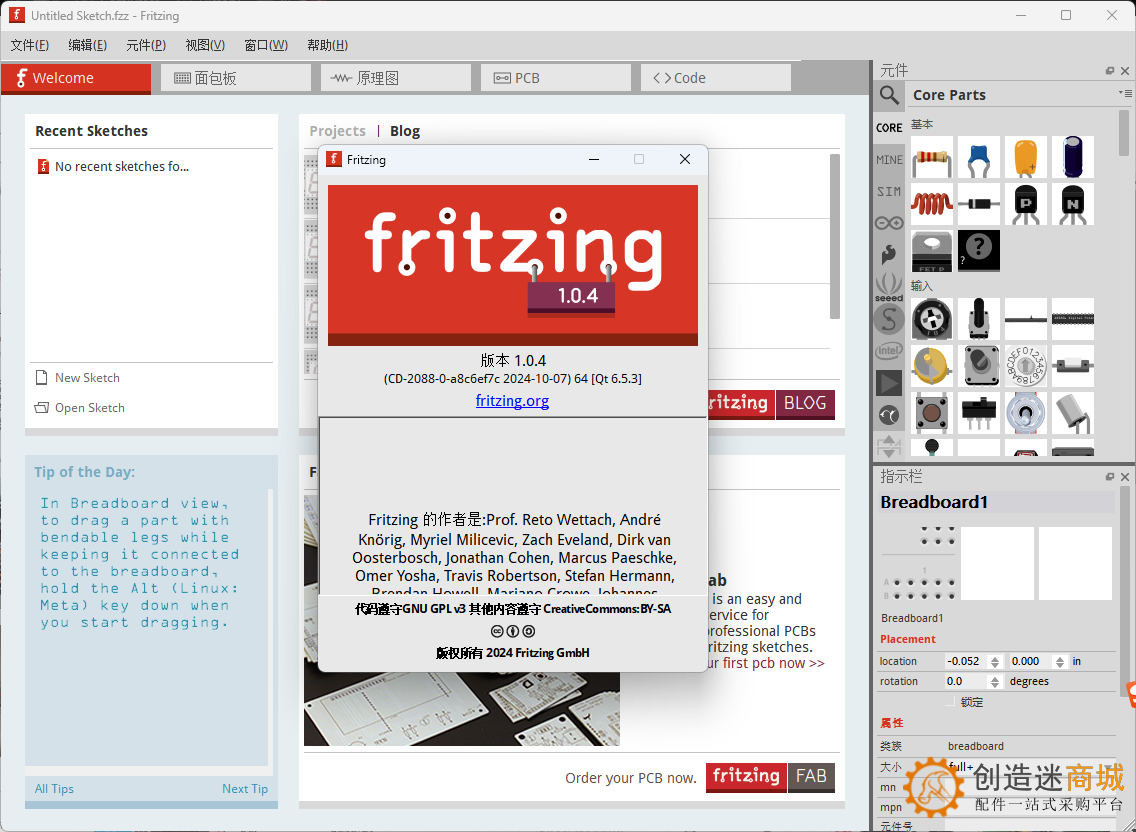Pick the blue ceramic capacitor part
Viewport: 1136px width, 832px height.
(x=979, y=157)
